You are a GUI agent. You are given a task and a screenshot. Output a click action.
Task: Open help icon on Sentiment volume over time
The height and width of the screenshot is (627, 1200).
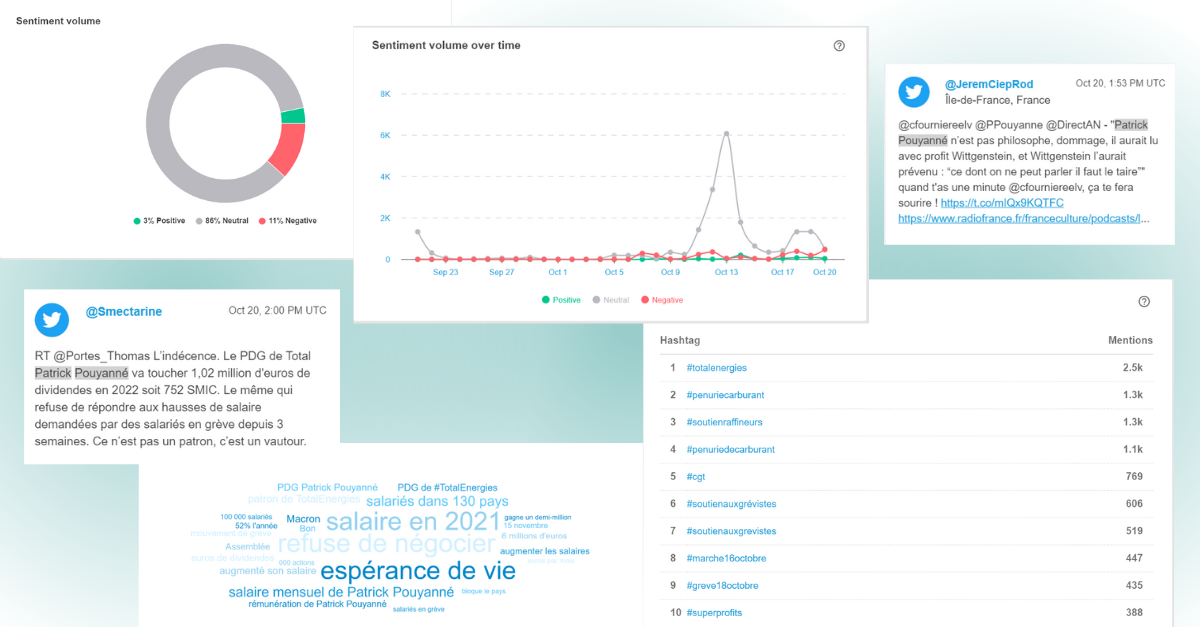pos(839,46)
